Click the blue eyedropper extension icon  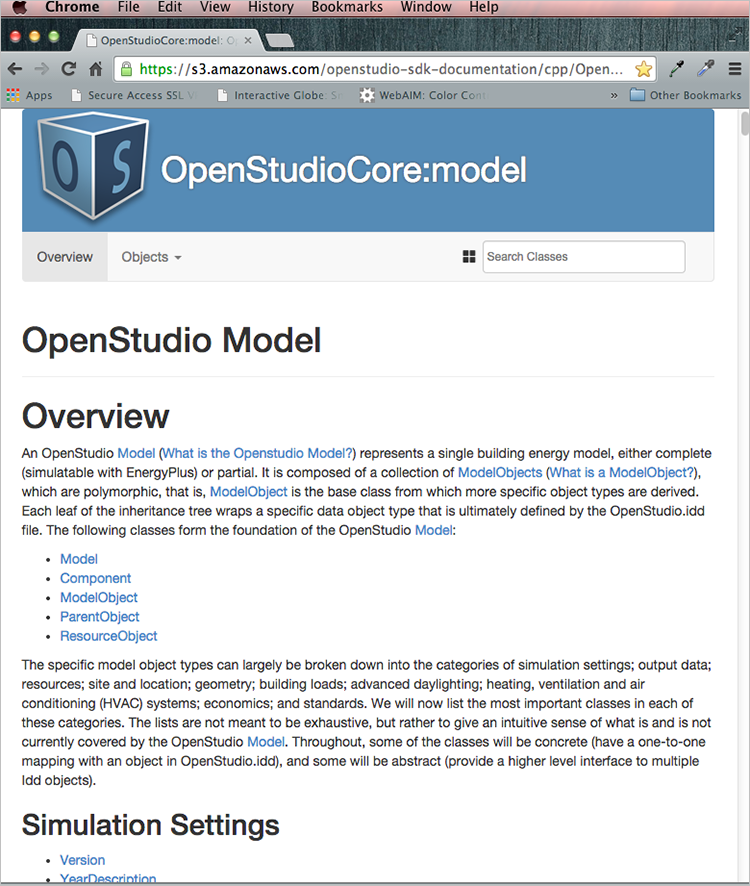point(706,69)
